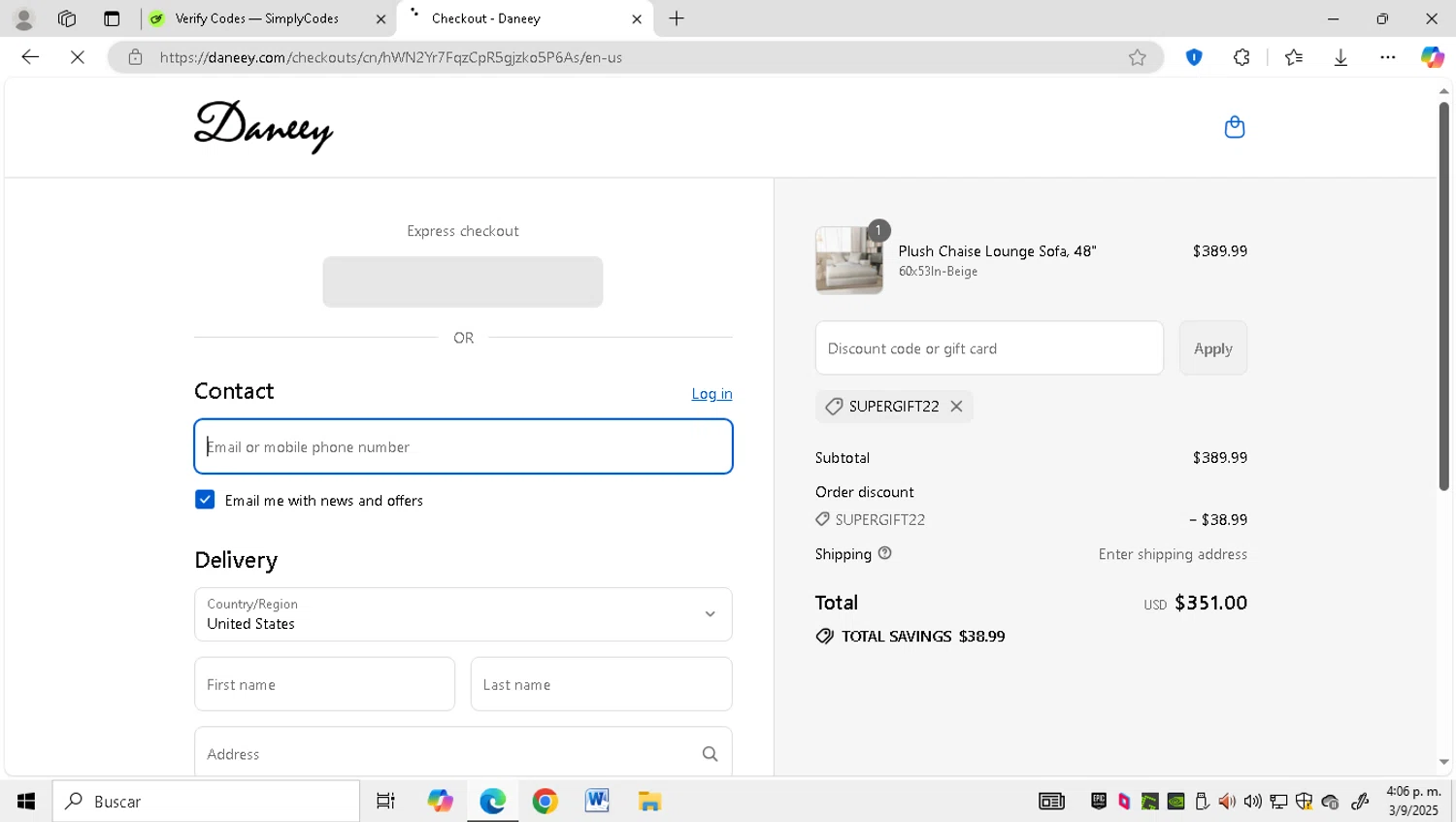The image size is (1456, 822).
Task: Switch to Verify Codes — SimplyCodes tab
Action: (257, 18)
